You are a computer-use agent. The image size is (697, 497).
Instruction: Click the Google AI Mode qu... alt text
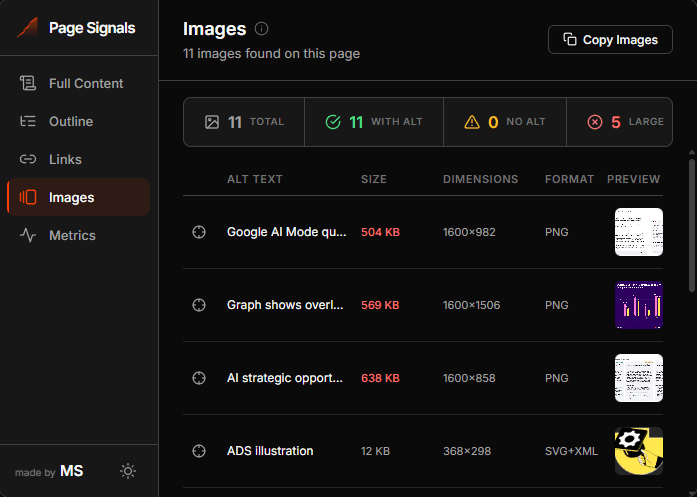tap(287, 232)
